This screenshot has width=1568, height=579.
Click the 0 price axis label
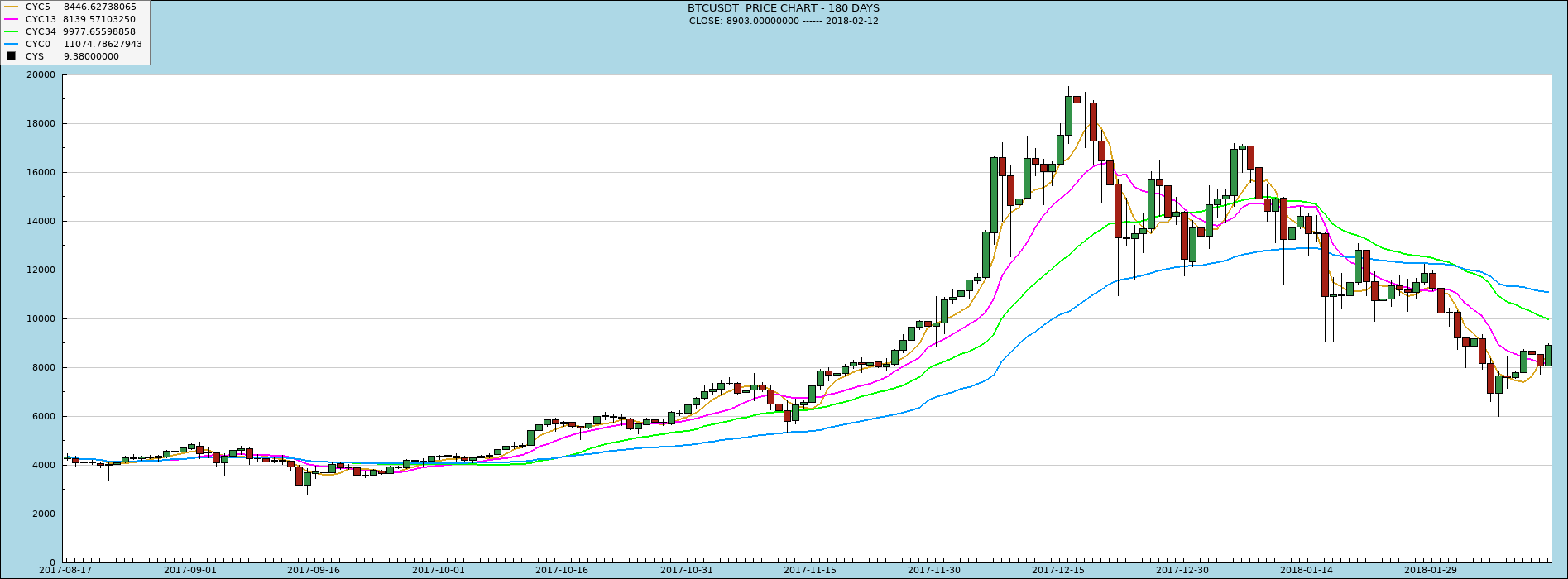pos(52,562)
